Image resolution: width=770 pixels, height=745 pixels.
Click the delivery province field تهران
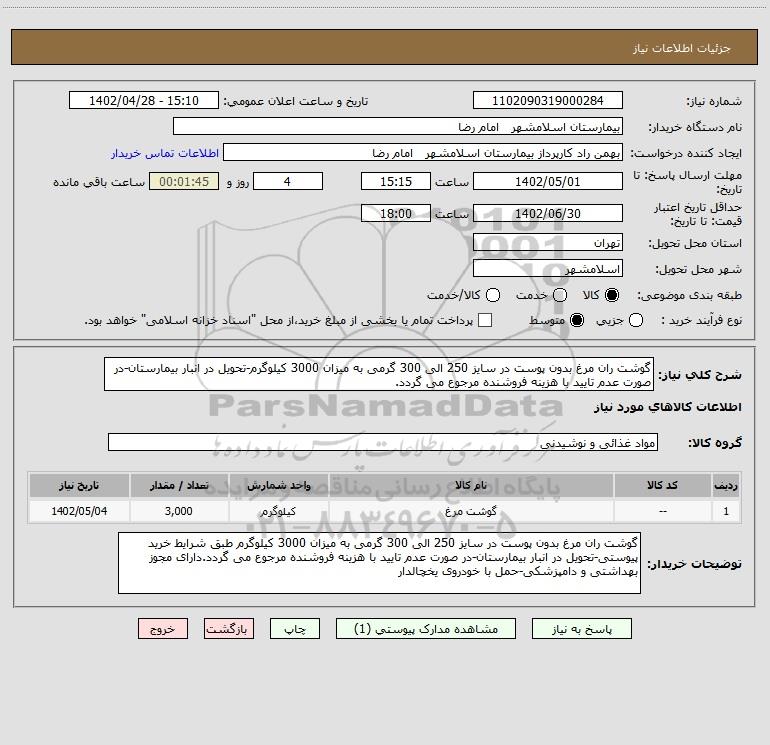click(548, 242)
